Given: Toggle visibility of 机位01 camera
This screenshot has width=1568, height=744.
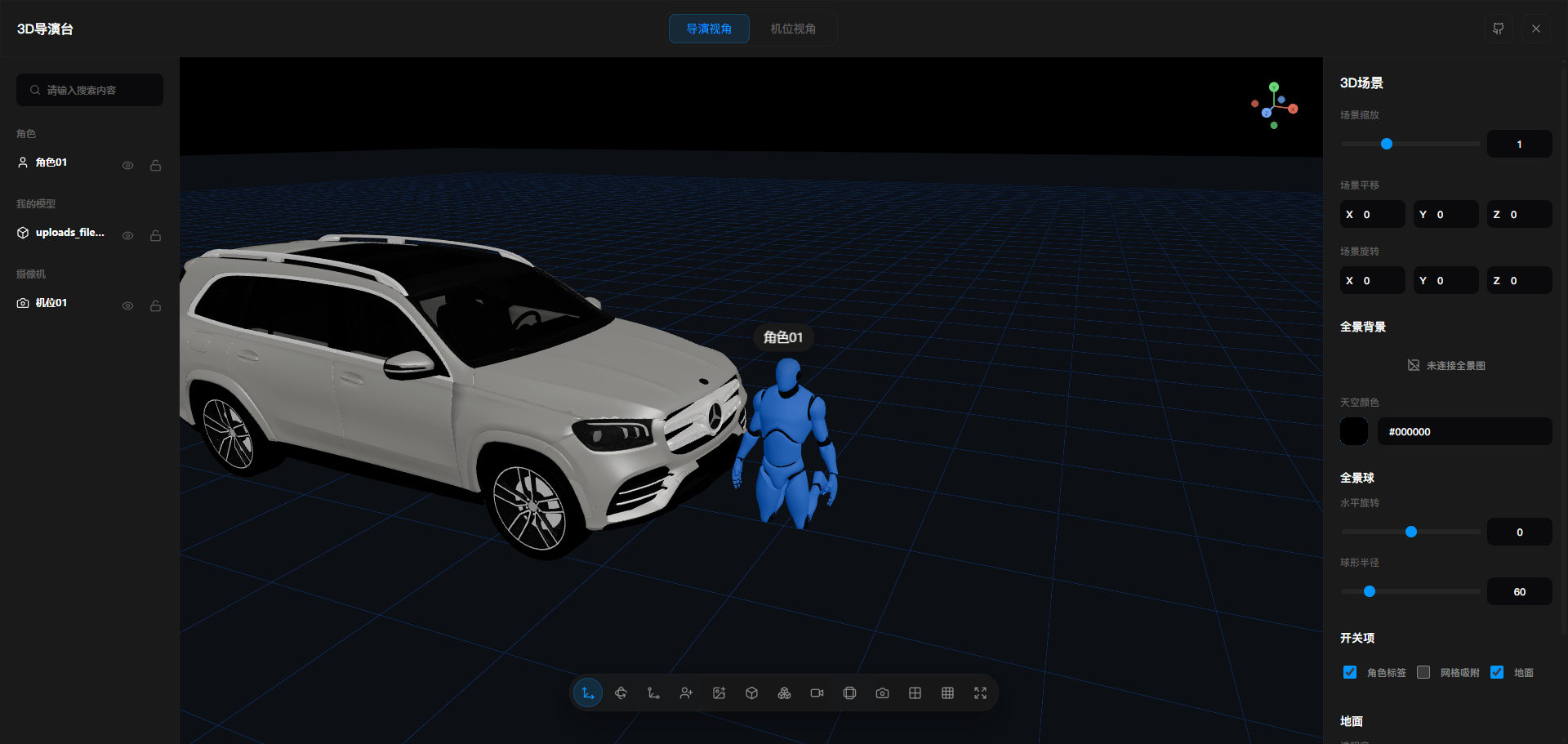Looking at the screenshot, I should (127, 305).
